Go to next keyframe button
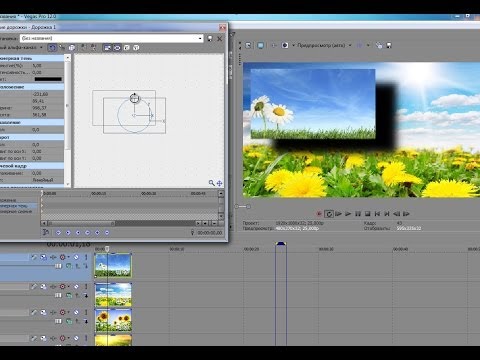This screenshot has width=480, height=360. click(x=78, y=233)
